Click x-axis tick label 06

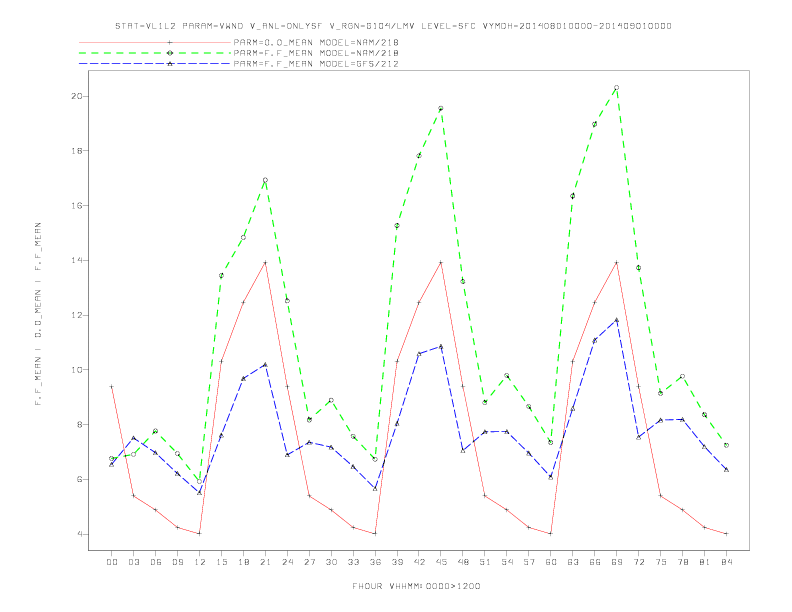156,562
